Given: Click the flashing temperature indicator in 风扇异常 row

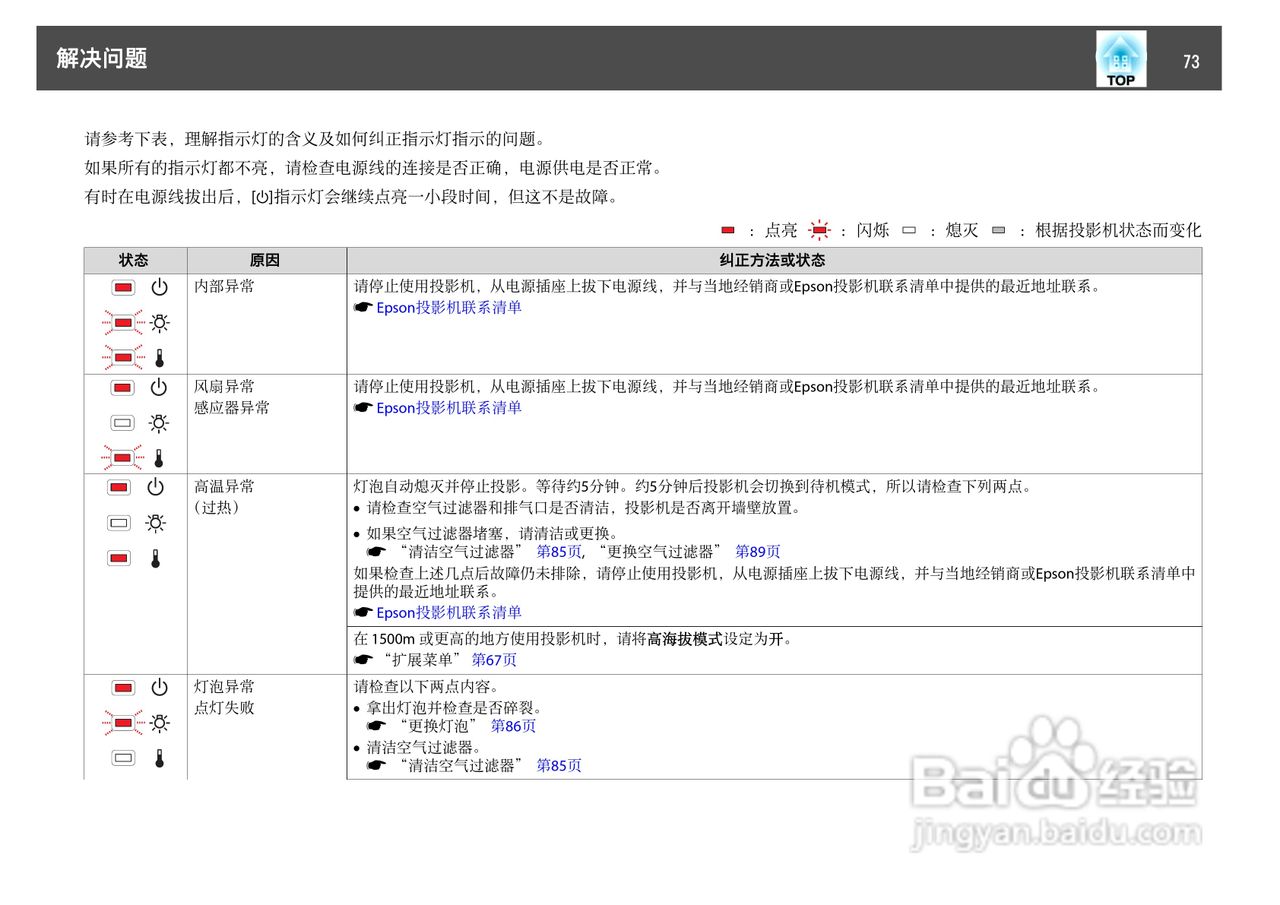Looking at the screenshot, I should [123, 457].
